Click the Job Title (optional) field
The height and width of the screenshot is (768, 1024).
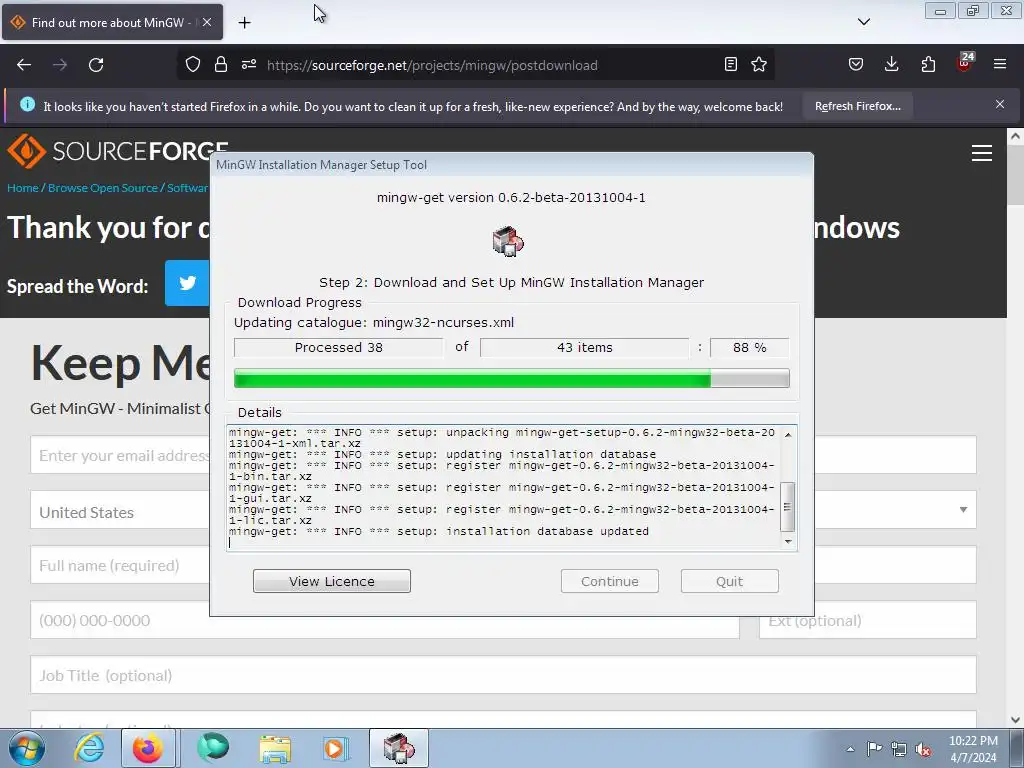(x=504, y=675)
